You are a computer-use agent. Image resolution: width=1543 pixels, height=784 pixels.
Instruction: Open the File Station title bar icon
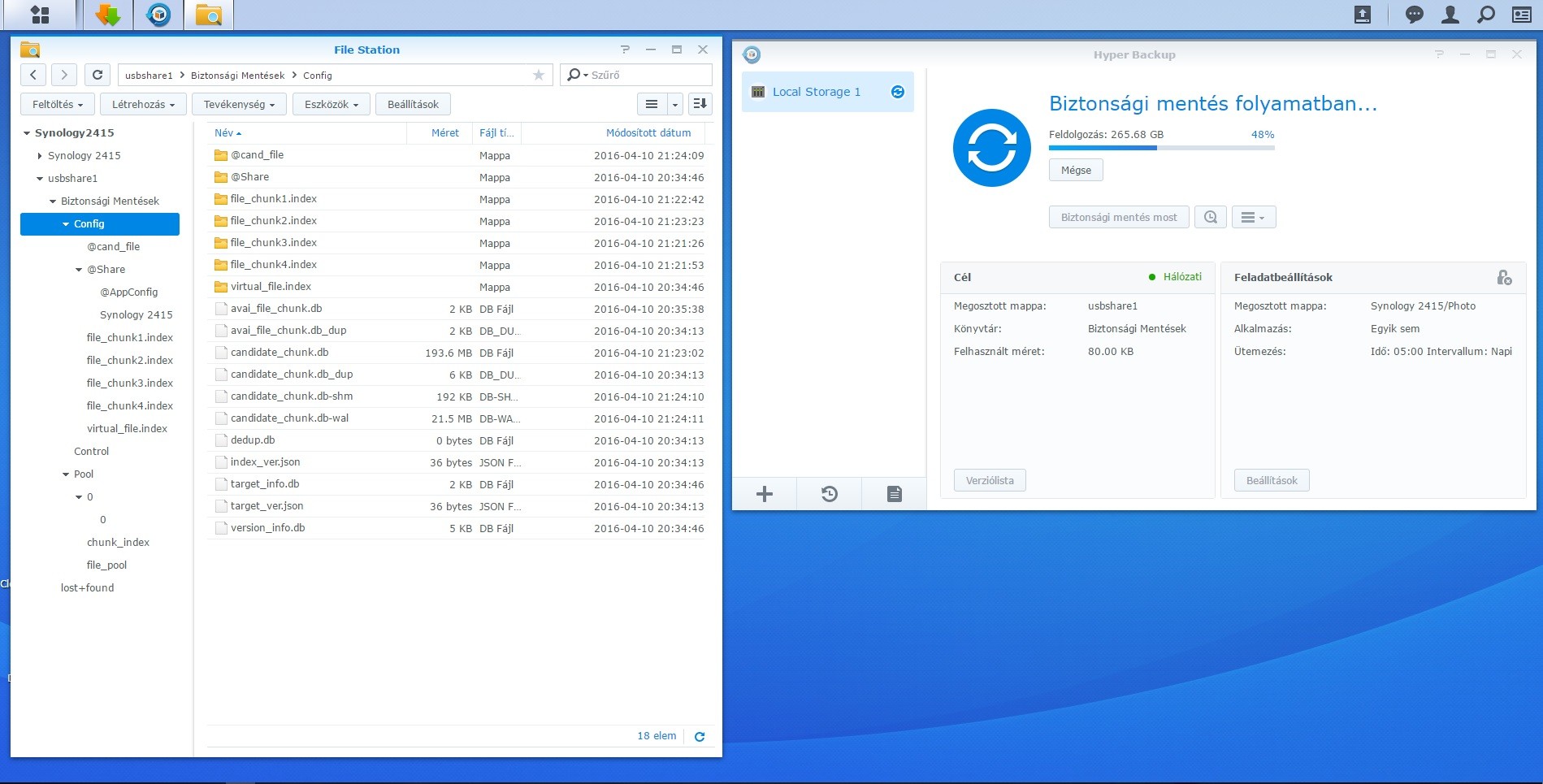click(x=30, y=50)
